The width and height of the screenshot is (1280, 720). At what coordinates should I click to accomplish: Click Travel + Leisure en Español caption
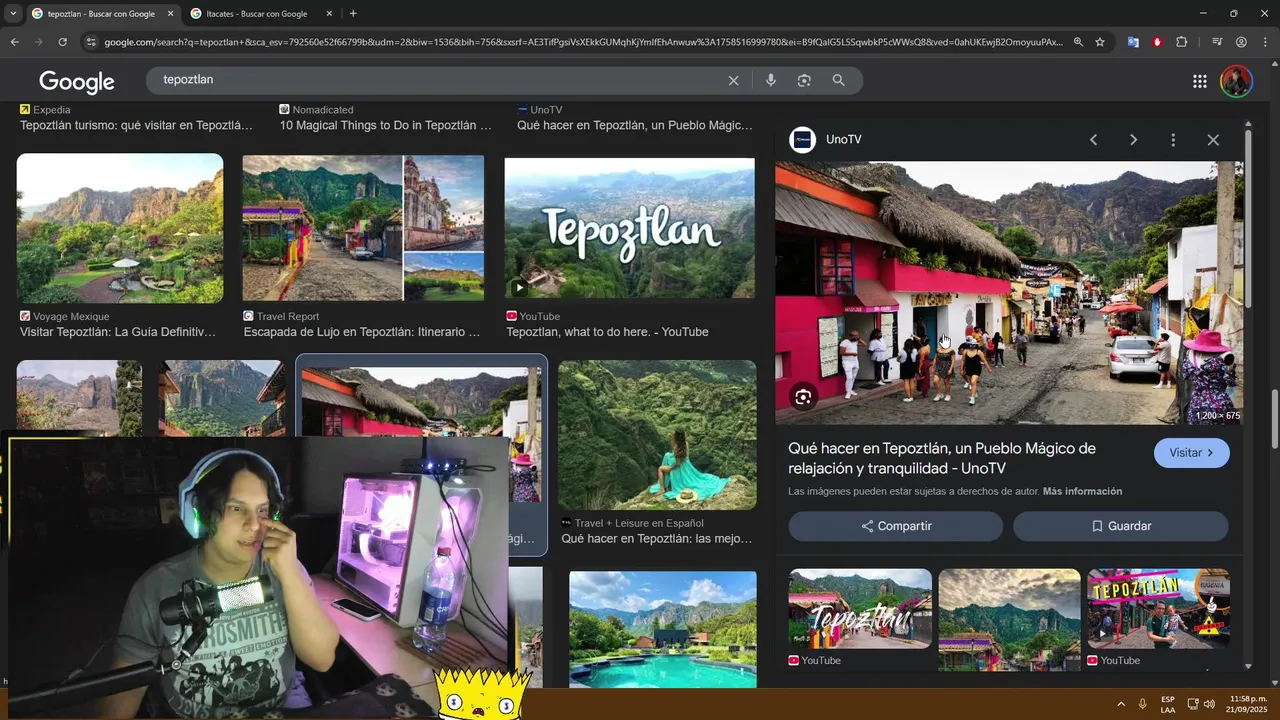tap(639, 523)
